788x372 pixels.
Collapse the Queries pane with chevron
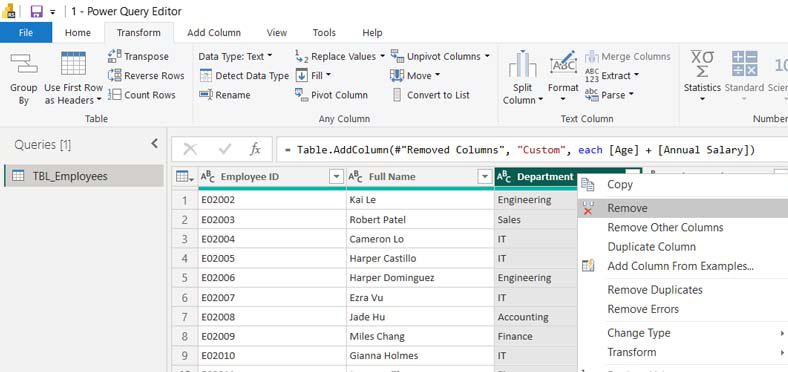pyautogui.click(x=154, y=144)
